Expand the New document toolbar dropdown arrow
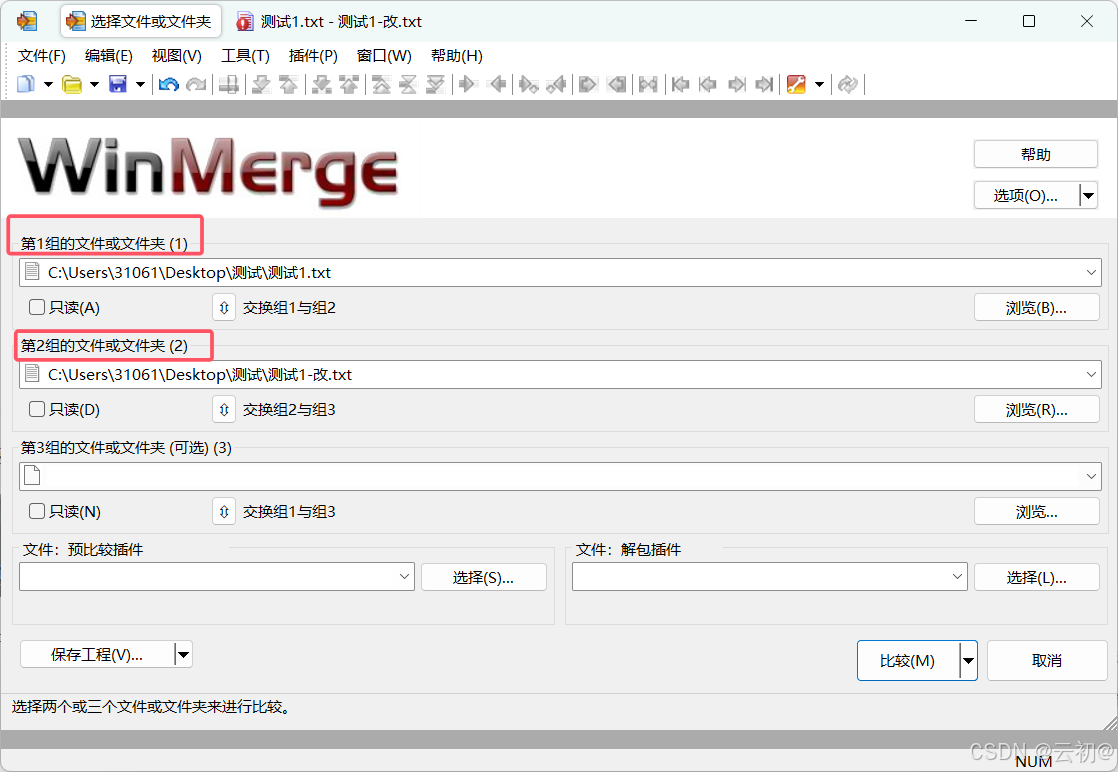 pos(48,84)
